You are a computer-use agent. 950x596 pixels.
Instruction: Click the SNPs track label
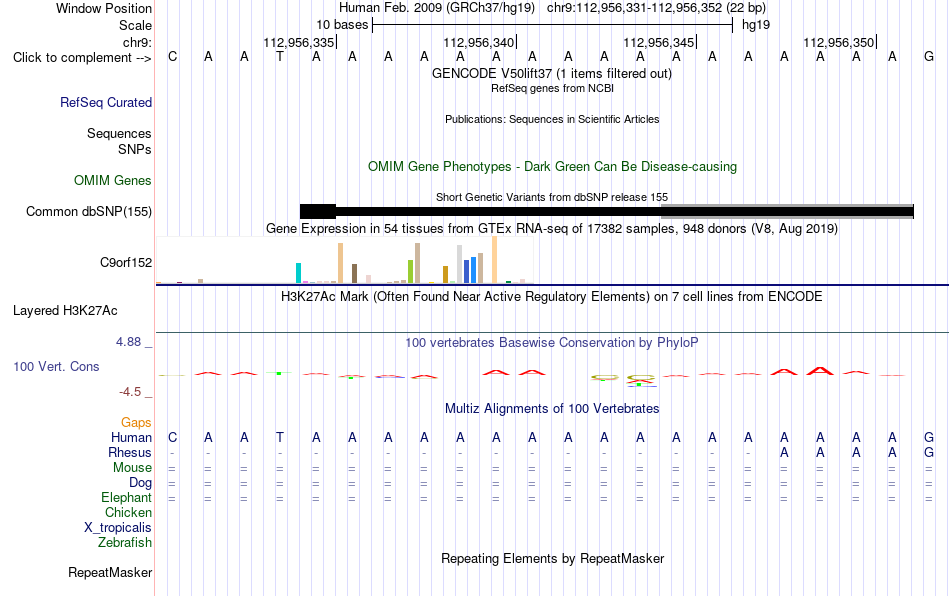135,149
